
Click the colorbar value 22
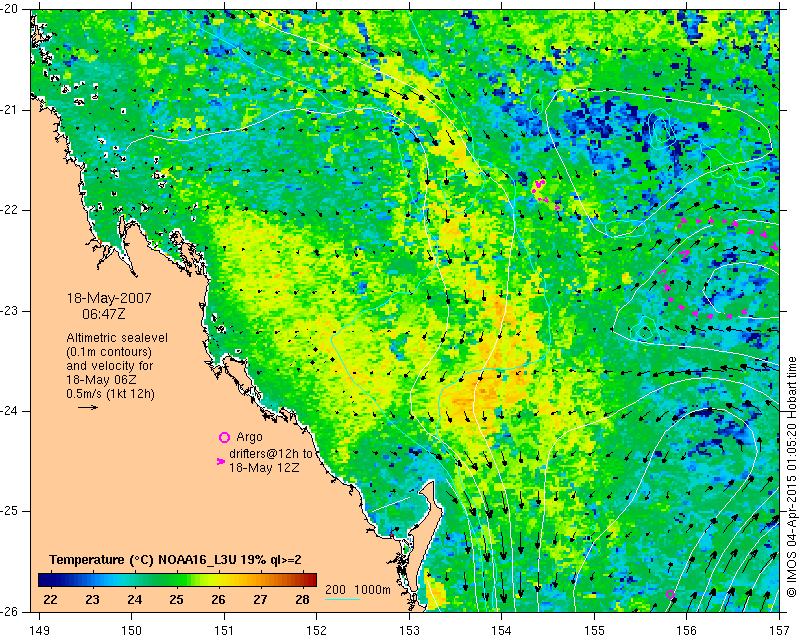coord(50,600)
